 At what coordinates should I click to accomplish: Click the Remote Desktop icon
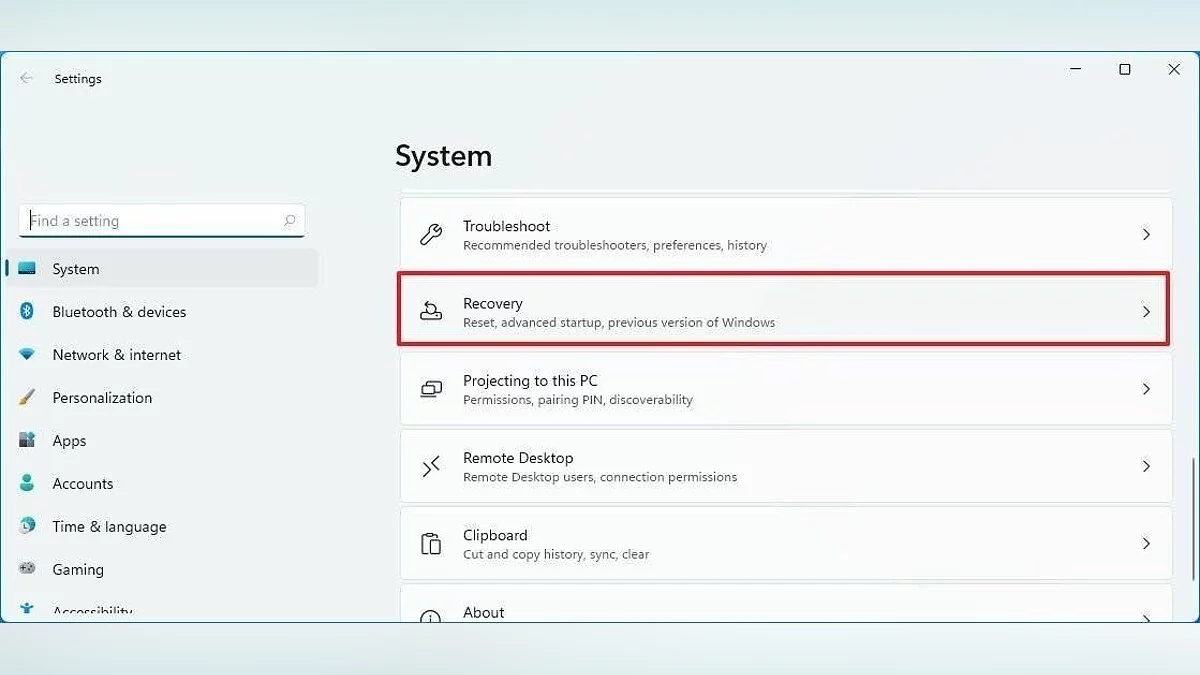click(431, 466)
